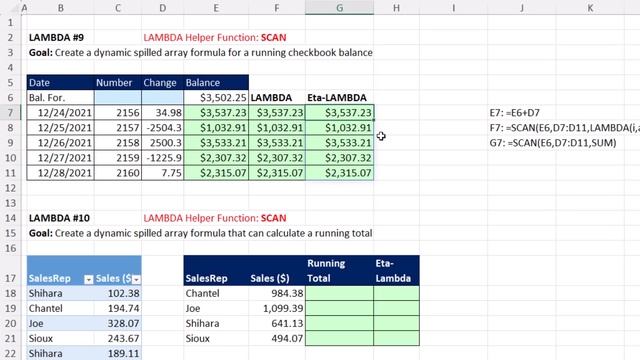Select the opening balance $3,502.25 cell
The width and height of the screenshot is (640, 360).
pyautogui.click(x=216, y=98)
